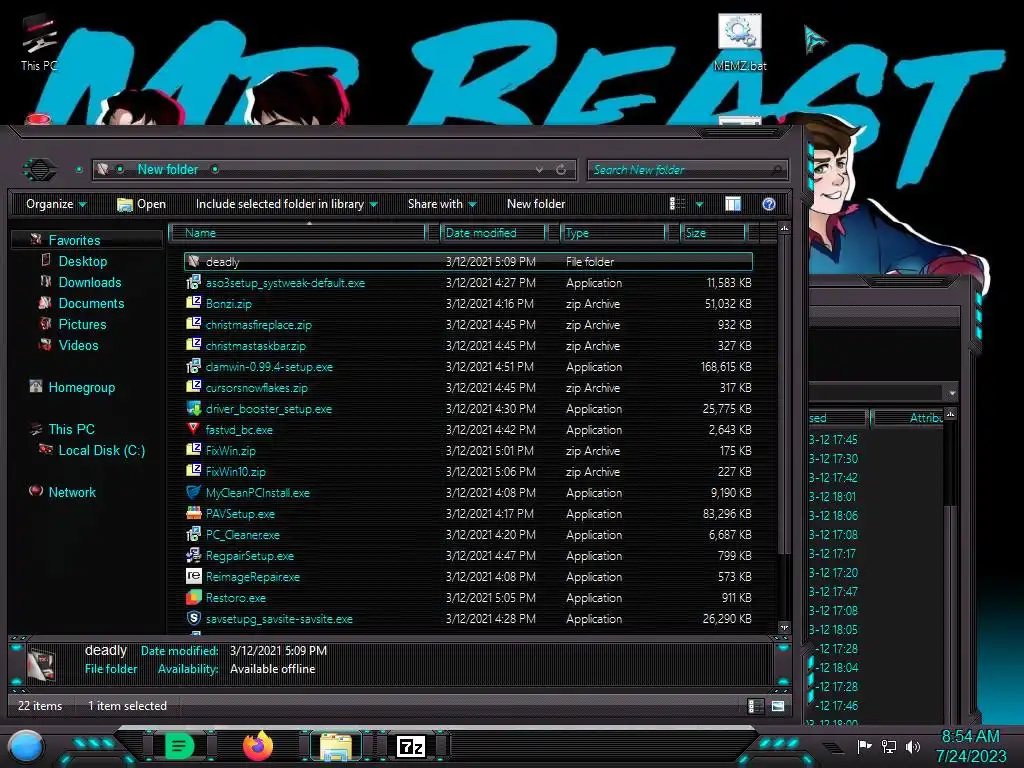Open dropdown arrow in background window

[952, 393]
